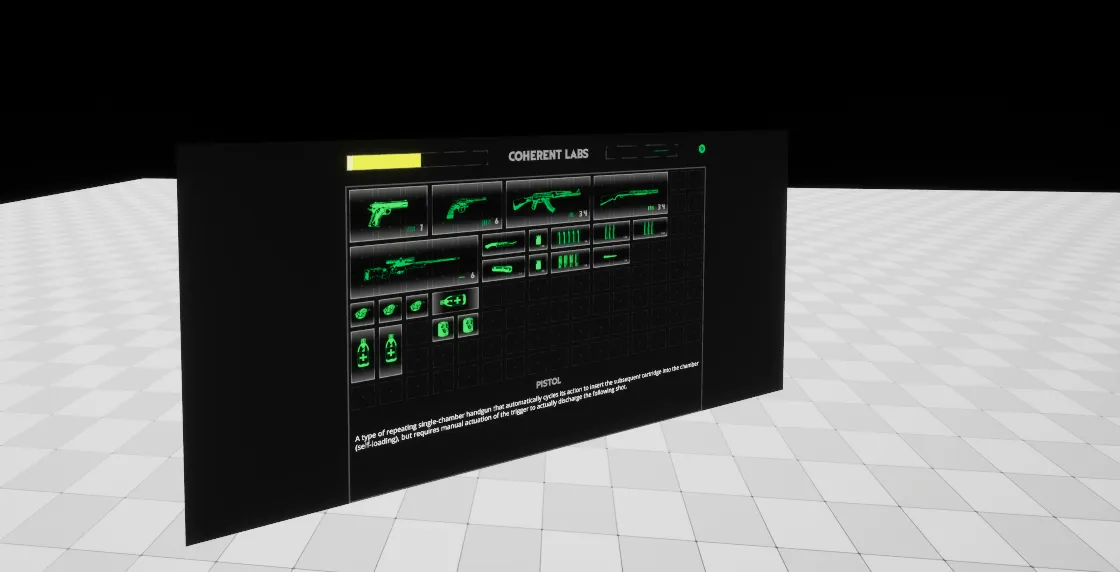Select the row of five bullets

tap(568, 238)
